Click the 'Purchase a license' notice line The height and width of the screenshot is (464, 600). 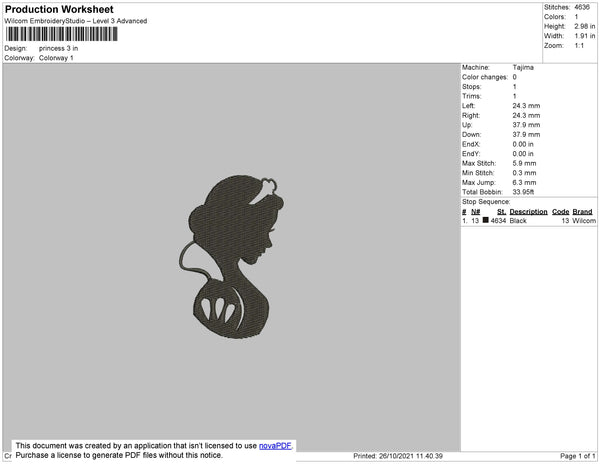click(119, 455)
